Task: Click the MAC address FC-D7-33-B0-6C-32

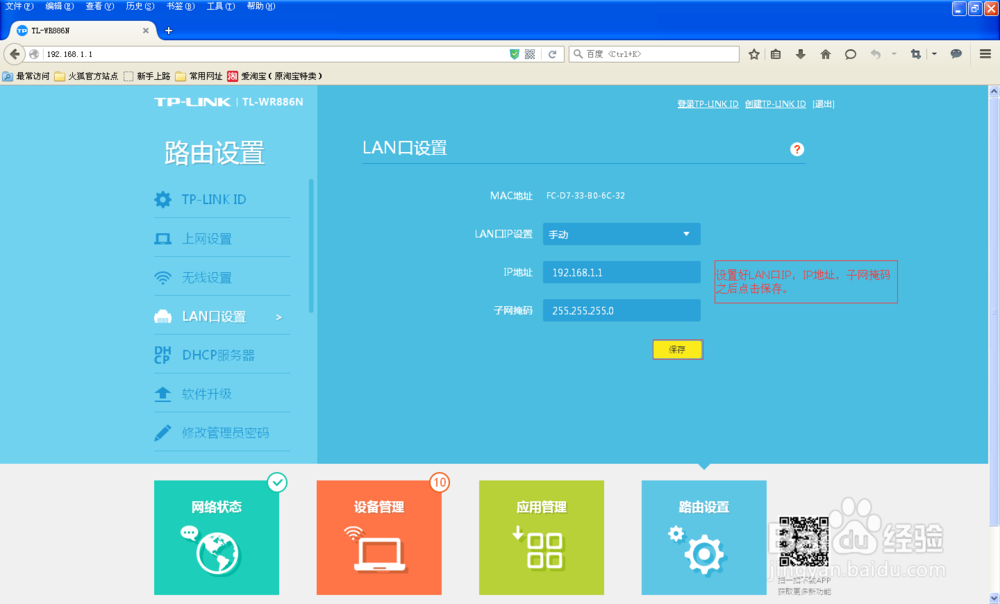Action: [585, 196]
